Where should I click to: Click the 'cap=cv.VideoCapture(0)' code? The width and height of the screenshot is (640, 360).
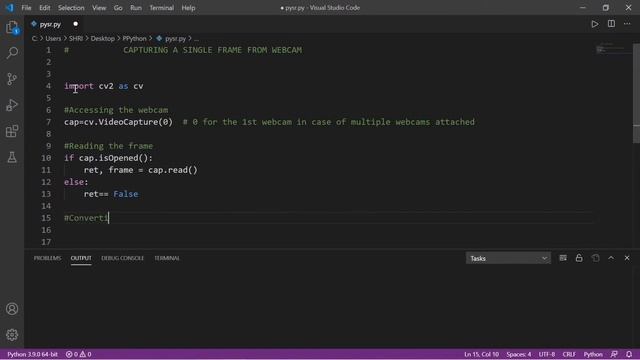[x=118, y=122]
